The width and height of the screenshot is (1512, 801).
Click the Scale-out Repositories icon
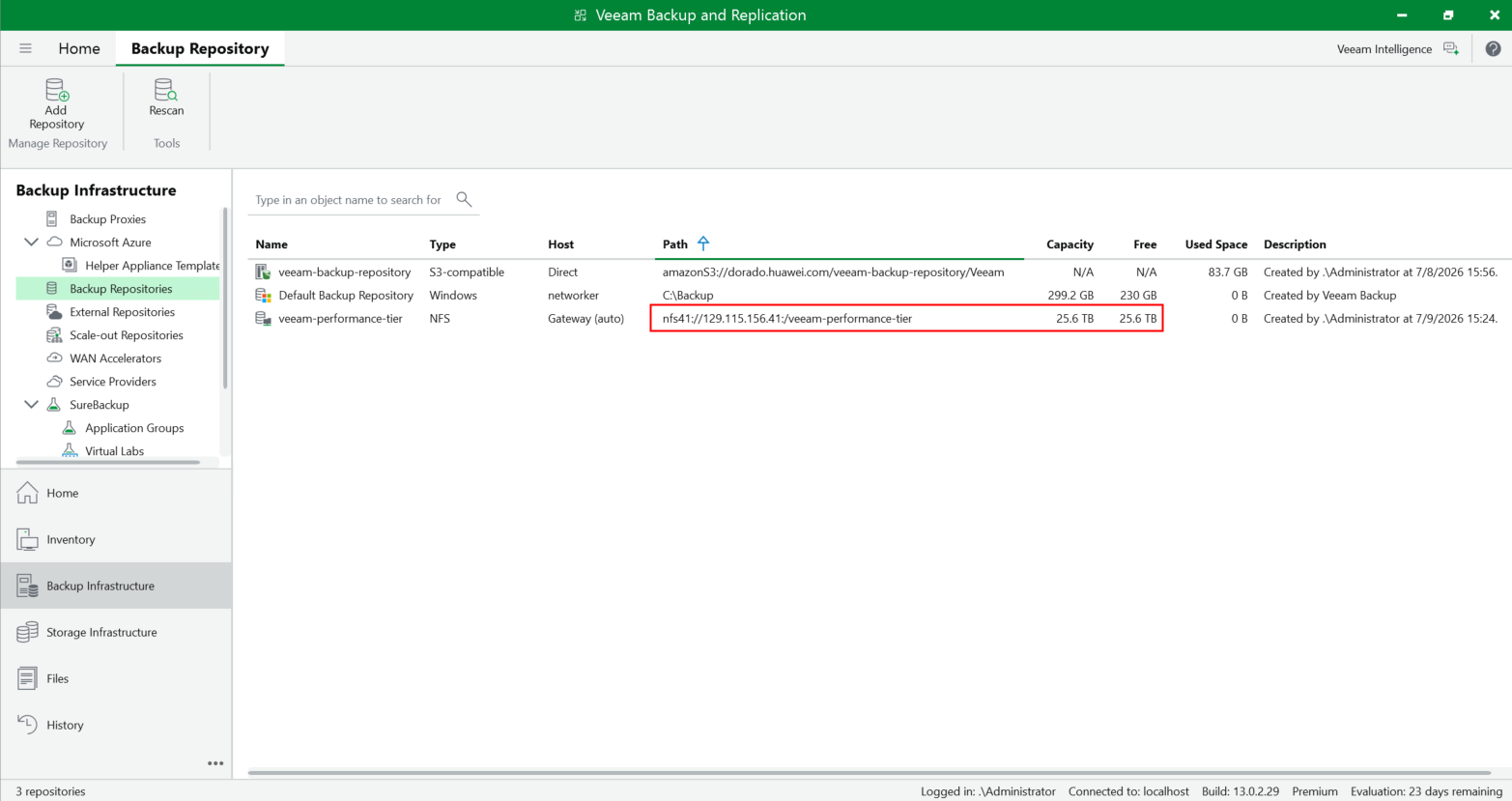coord(54,335)
